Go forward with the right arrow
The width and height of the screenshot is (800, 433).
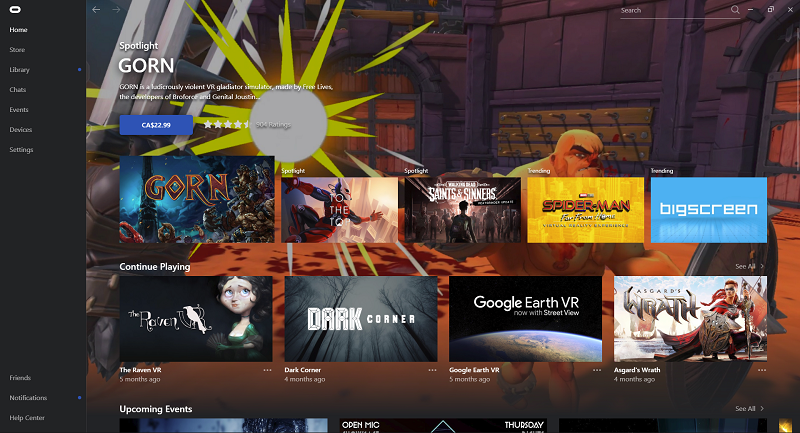point(116,10)
